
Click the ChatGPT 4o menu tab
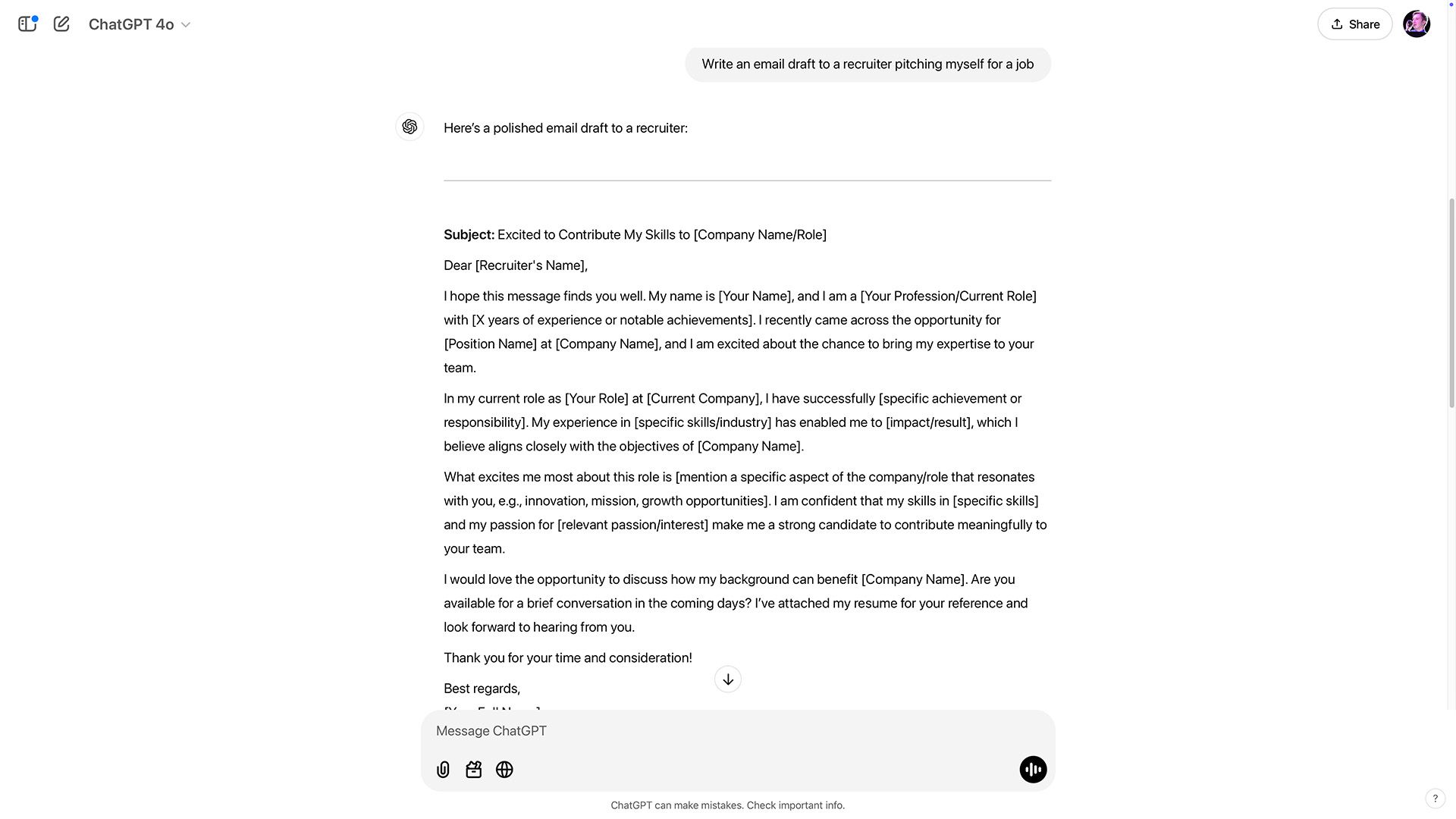[139, 23]
